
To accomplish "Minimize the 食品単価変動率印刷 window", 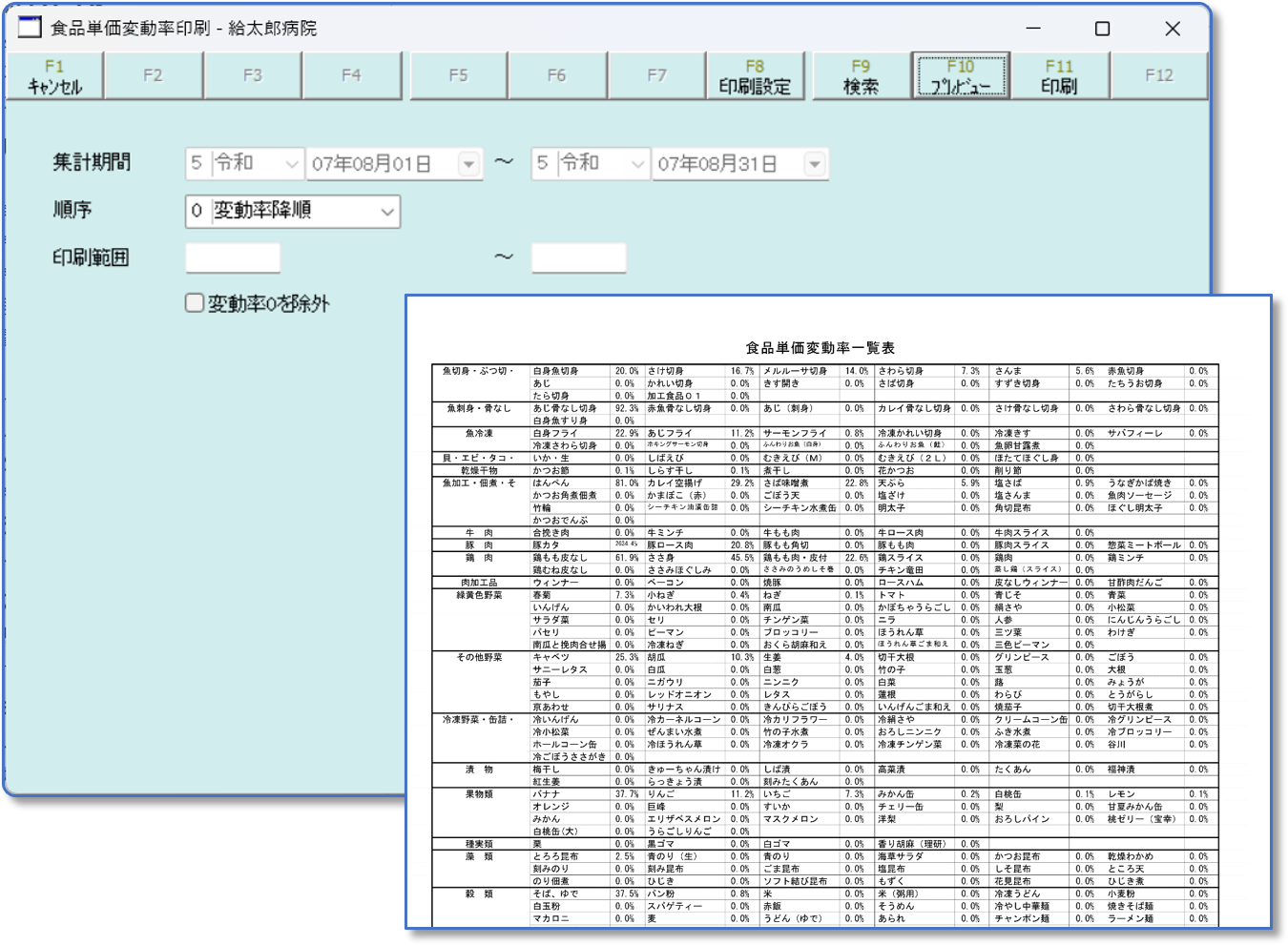I will click(1032, 29).
